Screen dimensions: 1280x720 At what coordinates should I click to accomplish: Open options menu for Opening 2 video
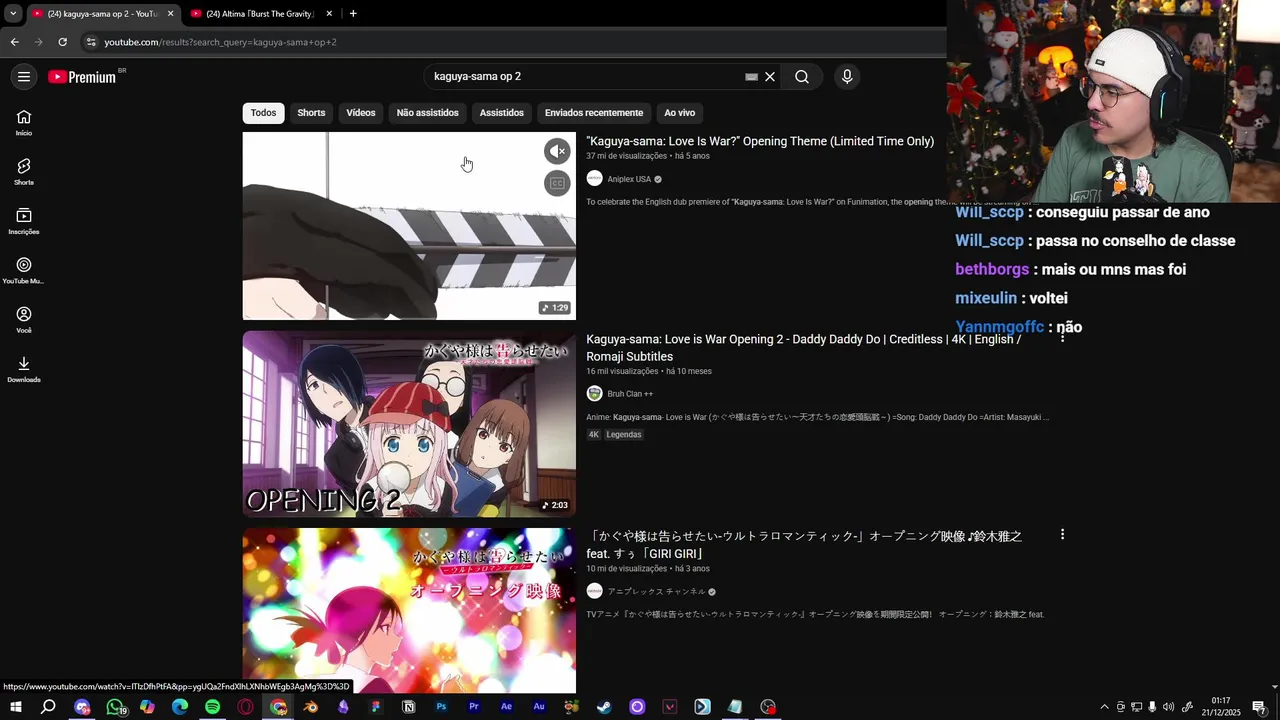coord(1062,339)
